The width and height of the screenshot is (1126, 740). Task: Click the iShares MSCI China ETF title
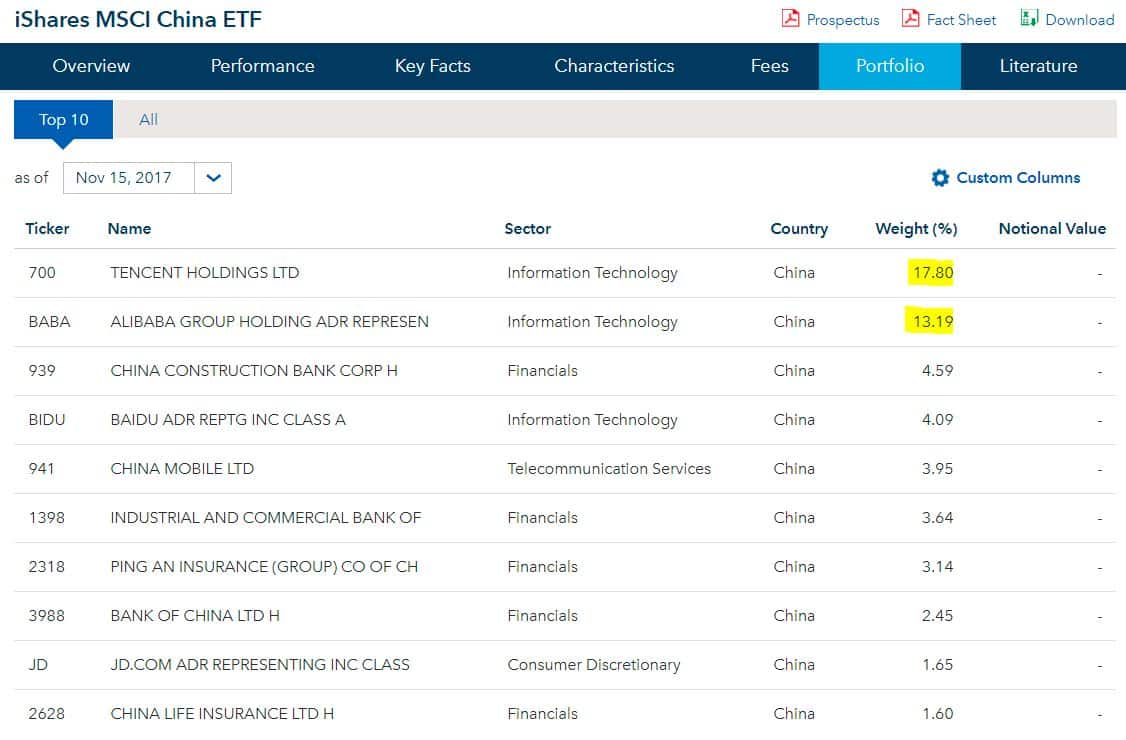coord(138,19)
